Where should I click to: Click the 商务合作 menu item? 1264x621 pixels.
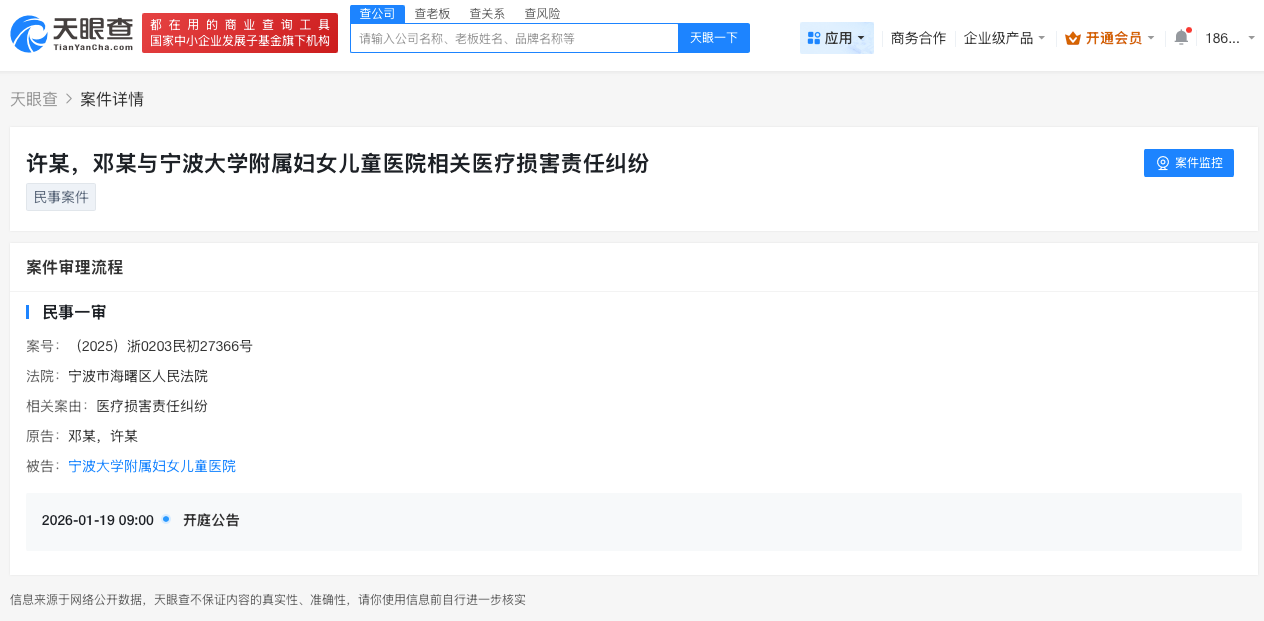(917, 36)
